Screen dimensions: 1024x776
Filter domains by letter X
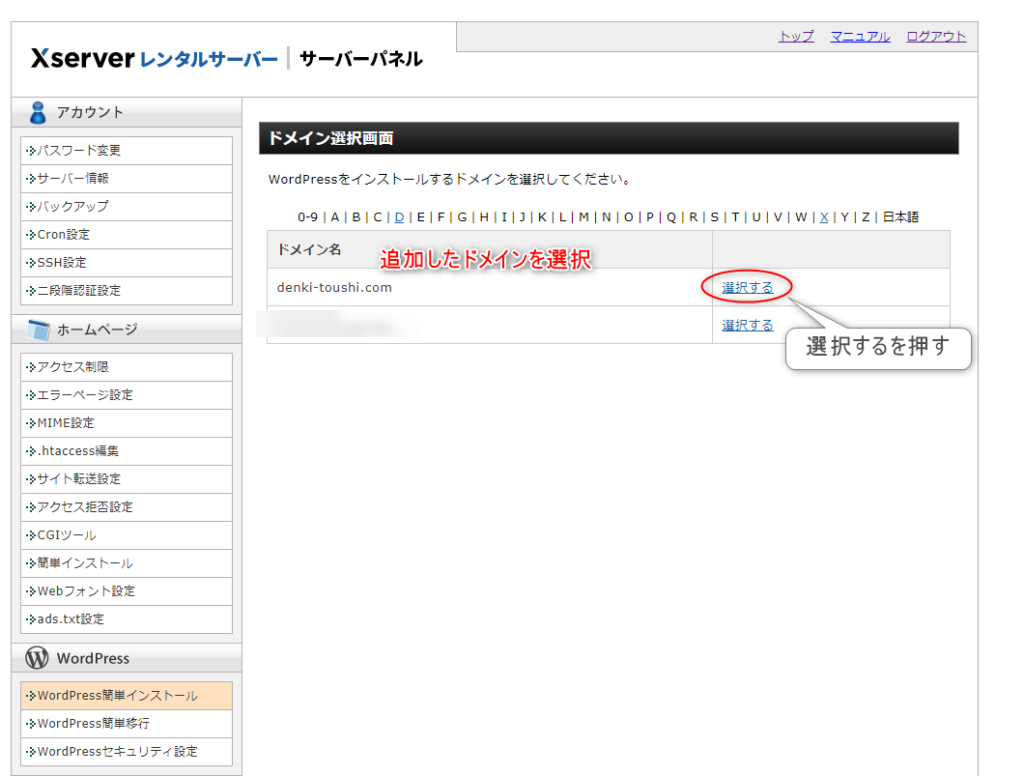point(824,217)
